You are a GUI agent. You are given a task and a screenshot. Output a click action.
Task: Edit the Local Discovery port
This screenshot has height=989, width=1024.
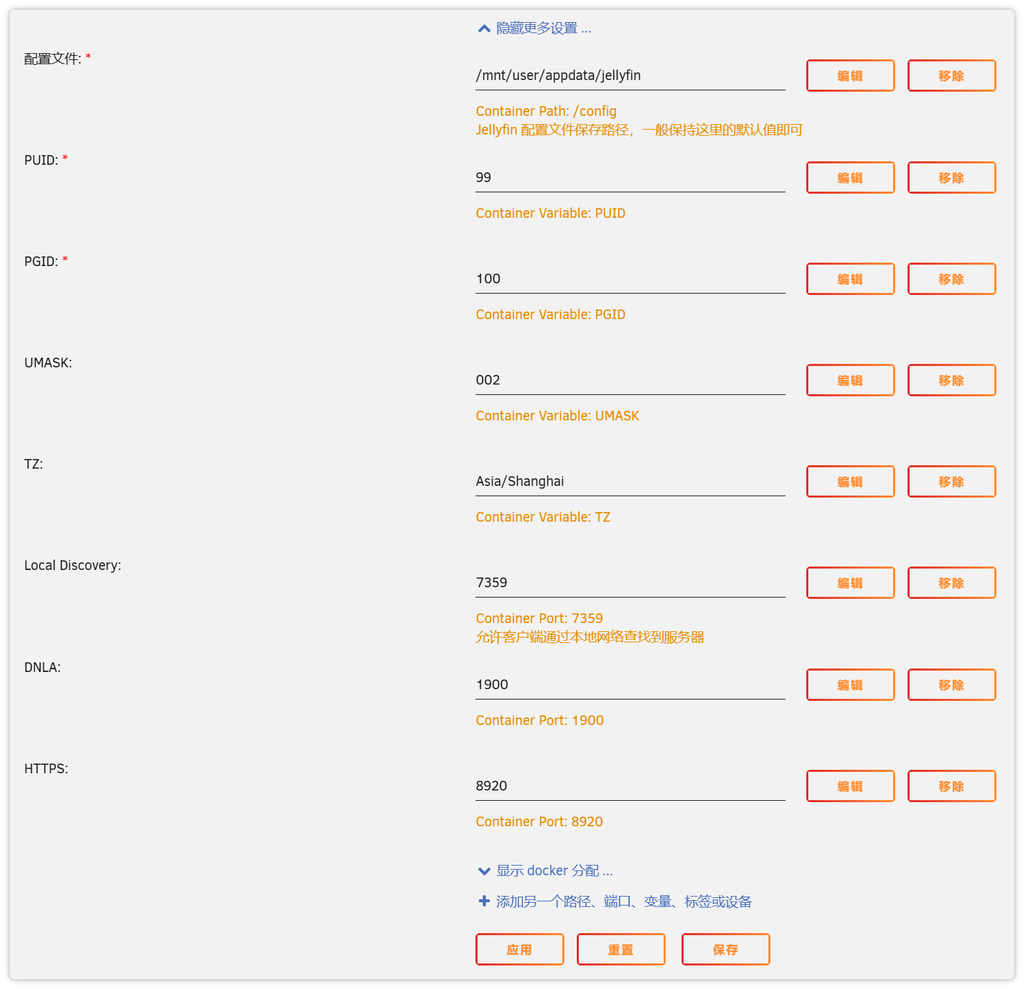(x=850, y=583)
